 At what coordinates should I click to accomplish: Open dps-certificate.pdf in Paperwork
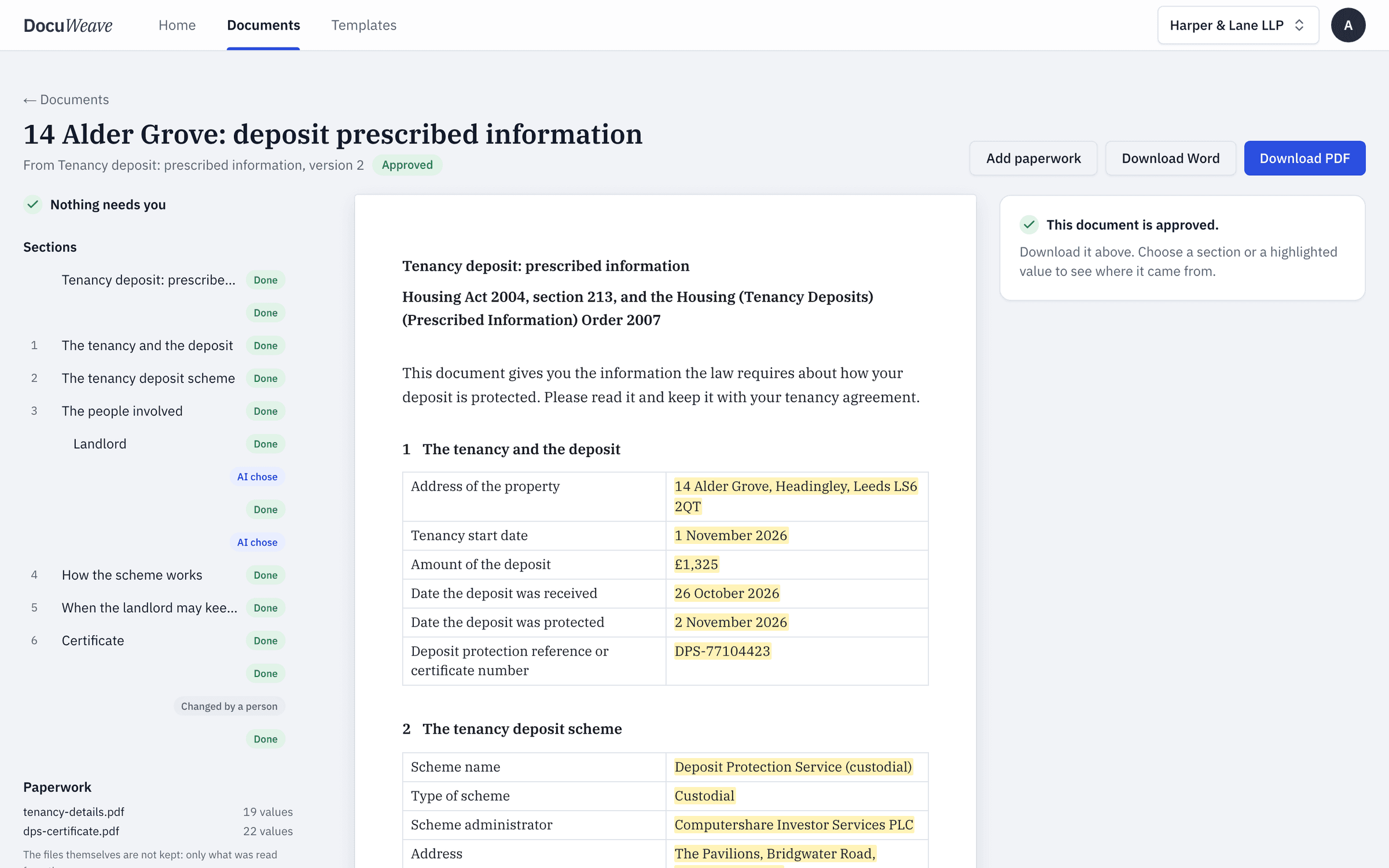pos(71,831)
